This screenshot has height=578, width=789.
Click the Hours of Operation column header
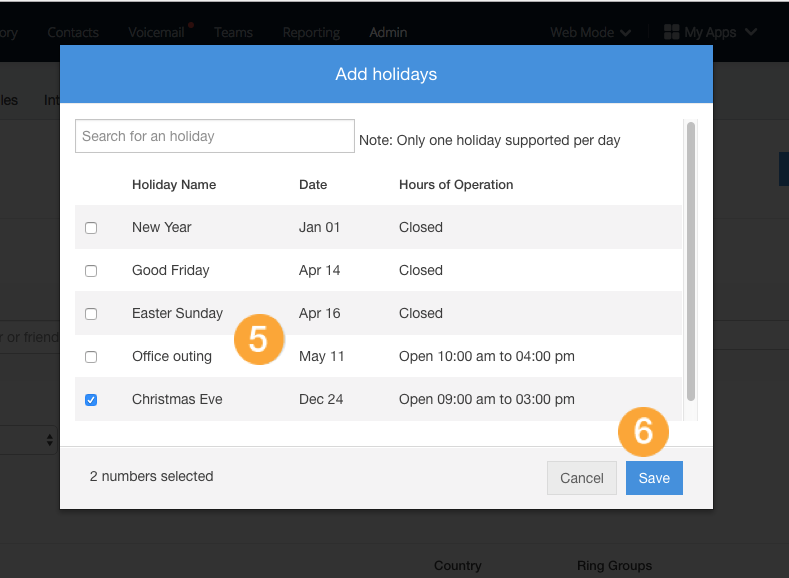click(x=456, y=185)
